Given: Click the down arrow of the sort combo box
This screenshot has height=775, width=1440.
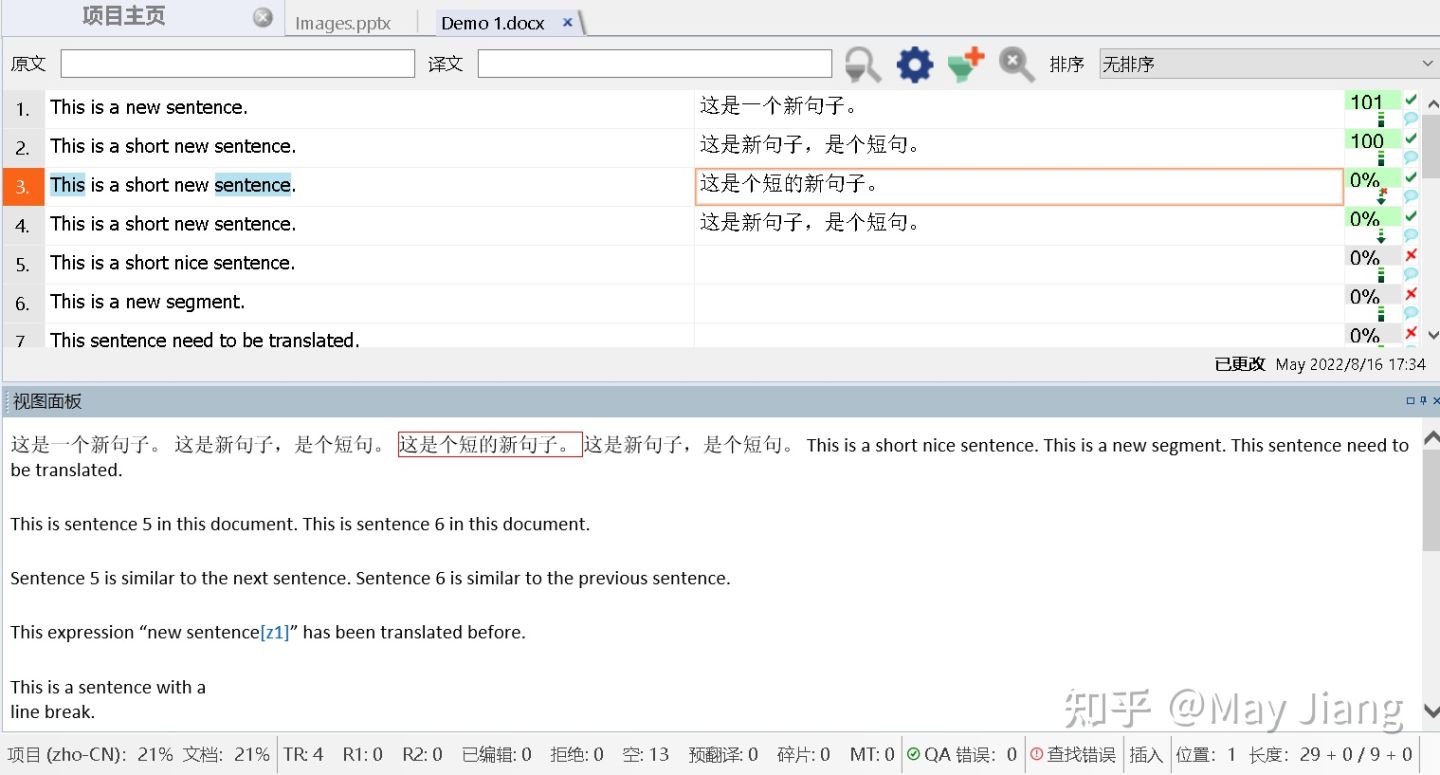Looking at the screenshot, I should (x=1428, y=63).
